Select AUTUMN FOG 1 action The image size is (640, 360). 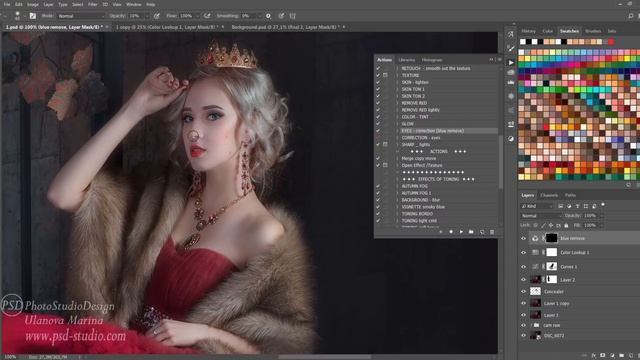pos(416,193)
